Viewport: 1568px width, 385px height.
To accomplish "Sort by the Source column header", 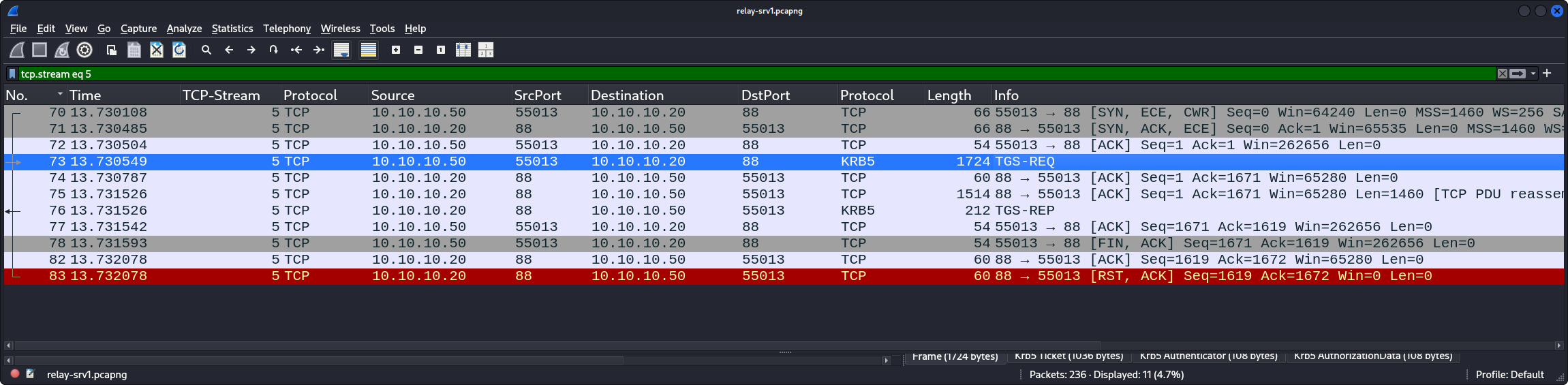I will click(440, 95).
